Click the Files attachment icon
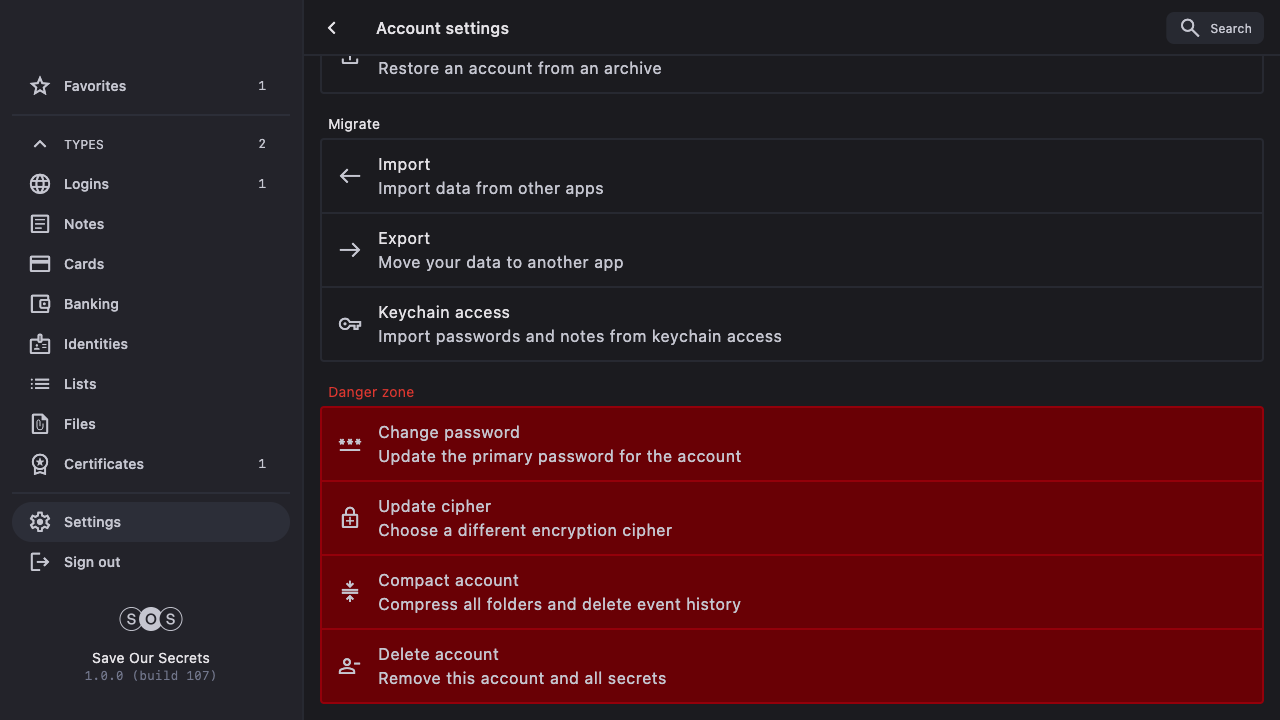 click(x=40, y=424)
